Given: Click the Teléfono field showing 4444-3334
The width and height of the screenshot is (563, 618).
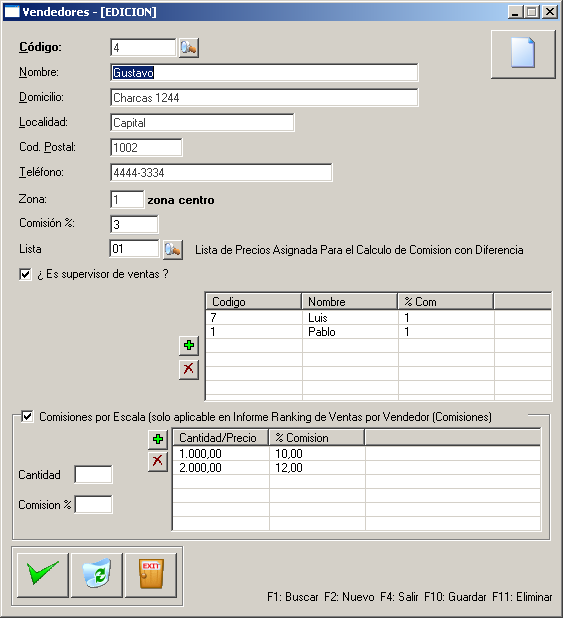Looking at the screenshot, I should tap(221, 173).
